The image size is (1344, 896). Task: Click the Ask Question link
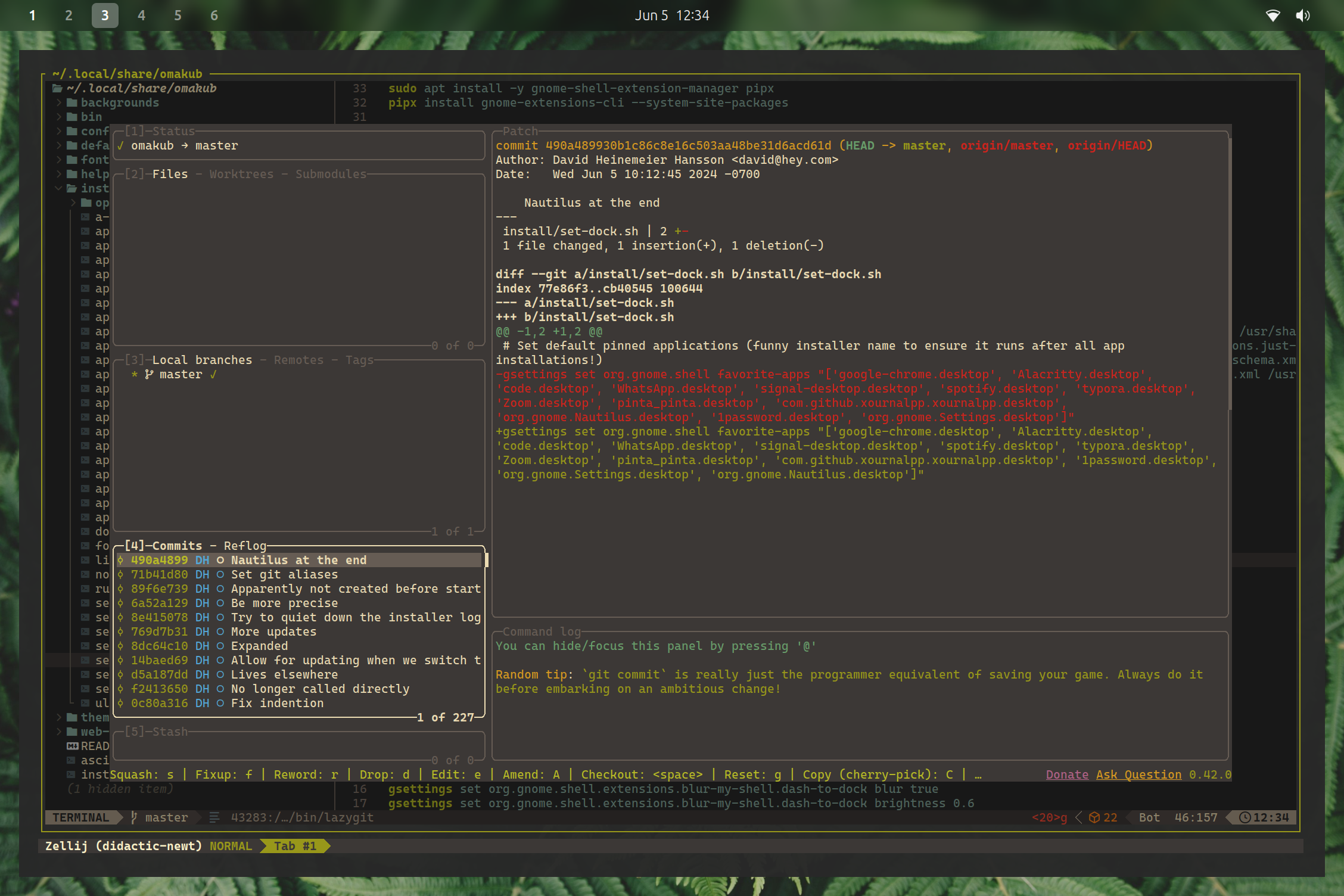[x=1138, y=774]
